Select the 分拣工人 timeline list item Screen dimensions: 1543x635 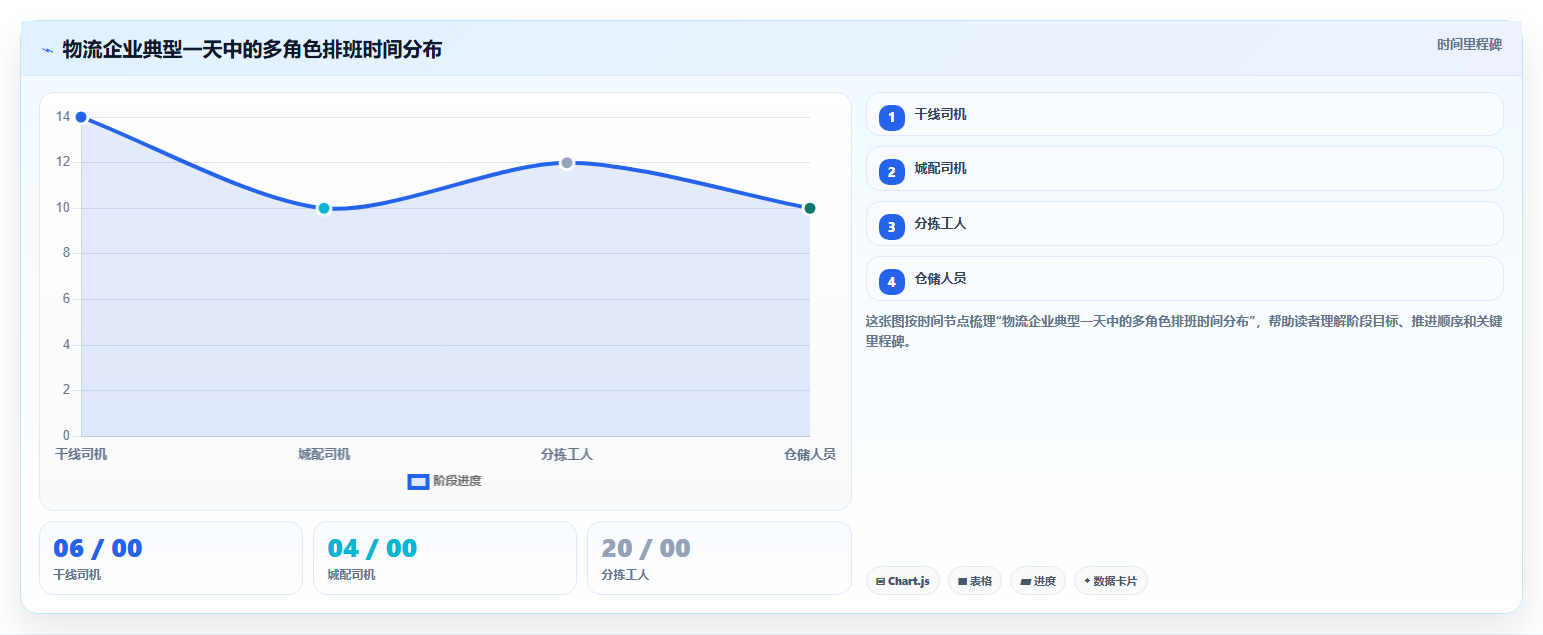(x=1184, y=224)
